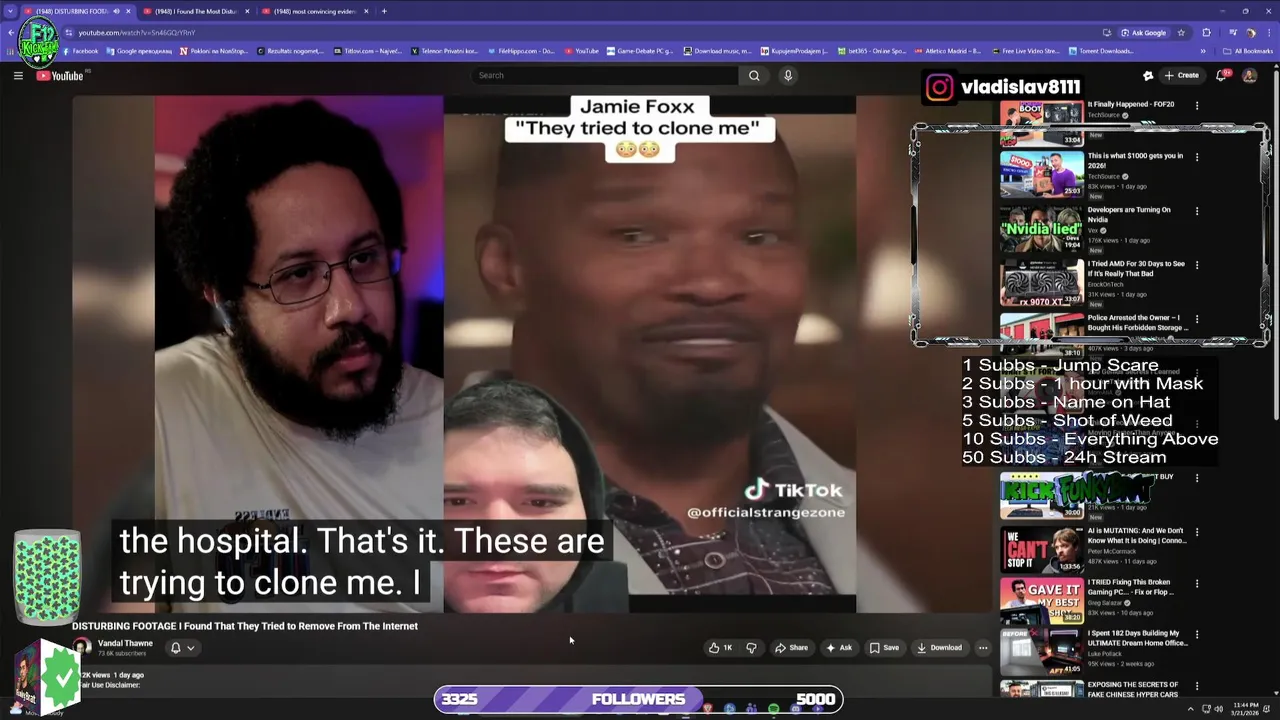Open Discord from the taskbar
Viewport: 1280px width, 720px height.
tap(795, 709)
